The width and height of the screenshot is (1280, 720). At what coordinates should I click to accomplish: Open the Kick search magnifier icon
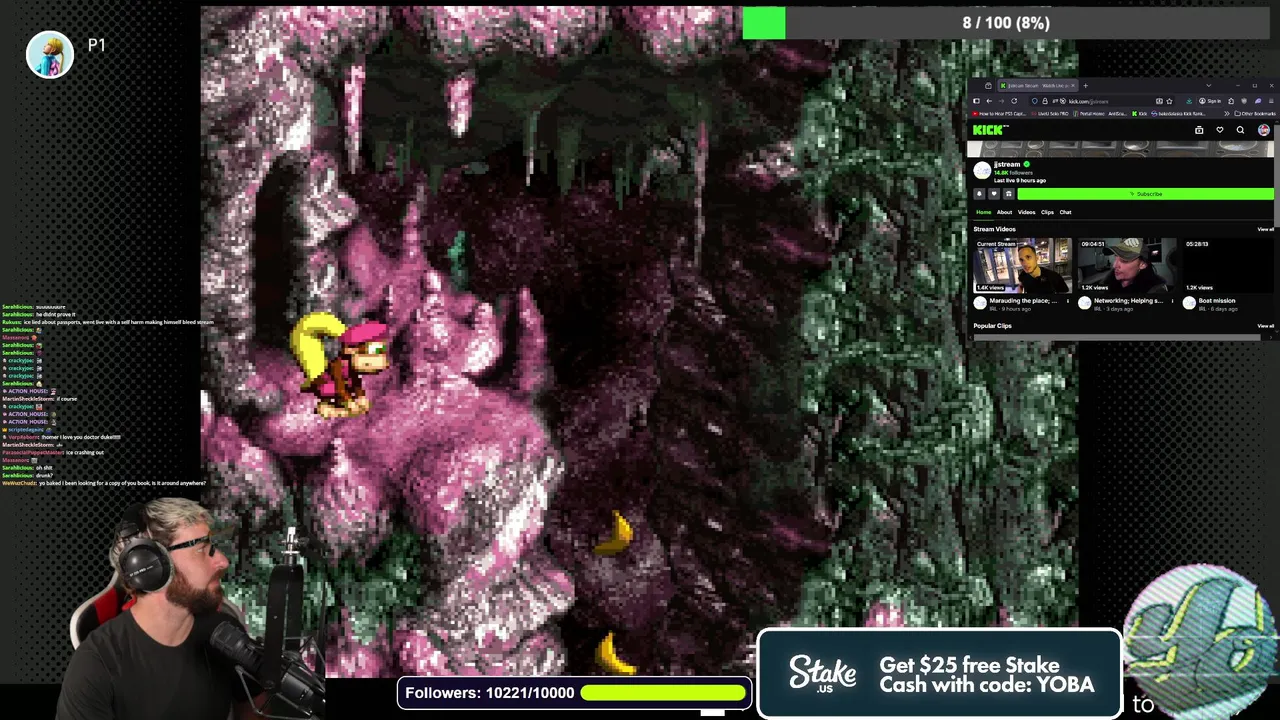(x=1240, y=130)
